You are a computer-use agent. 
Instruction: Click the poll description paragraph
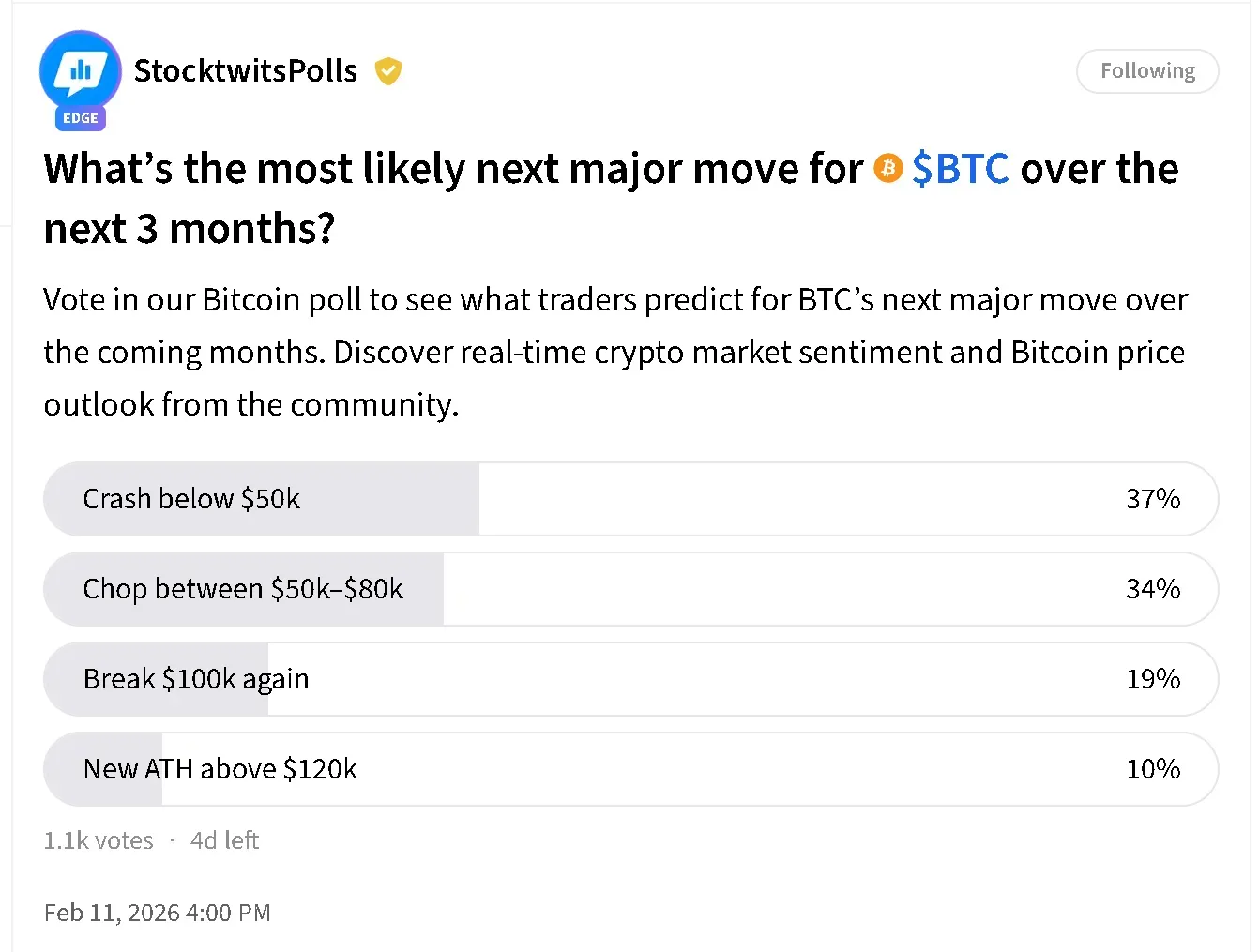click(x=614, y=353)
